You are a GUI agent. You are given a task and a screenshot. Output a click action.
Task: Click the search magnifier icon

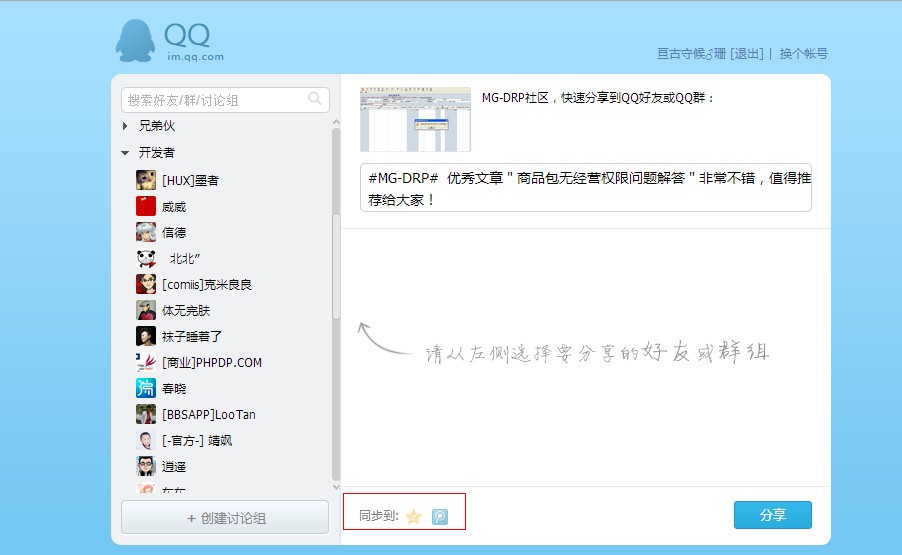tap(315, 98)
